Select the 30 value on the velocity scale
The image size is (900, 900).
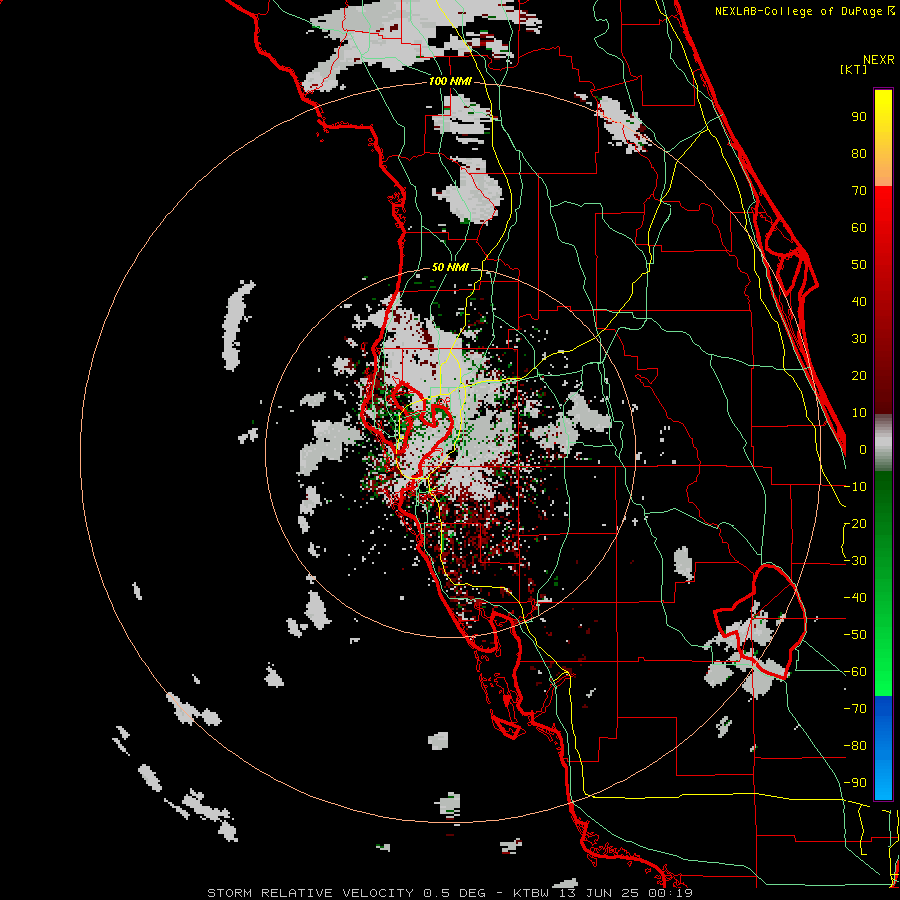[859, 339]
